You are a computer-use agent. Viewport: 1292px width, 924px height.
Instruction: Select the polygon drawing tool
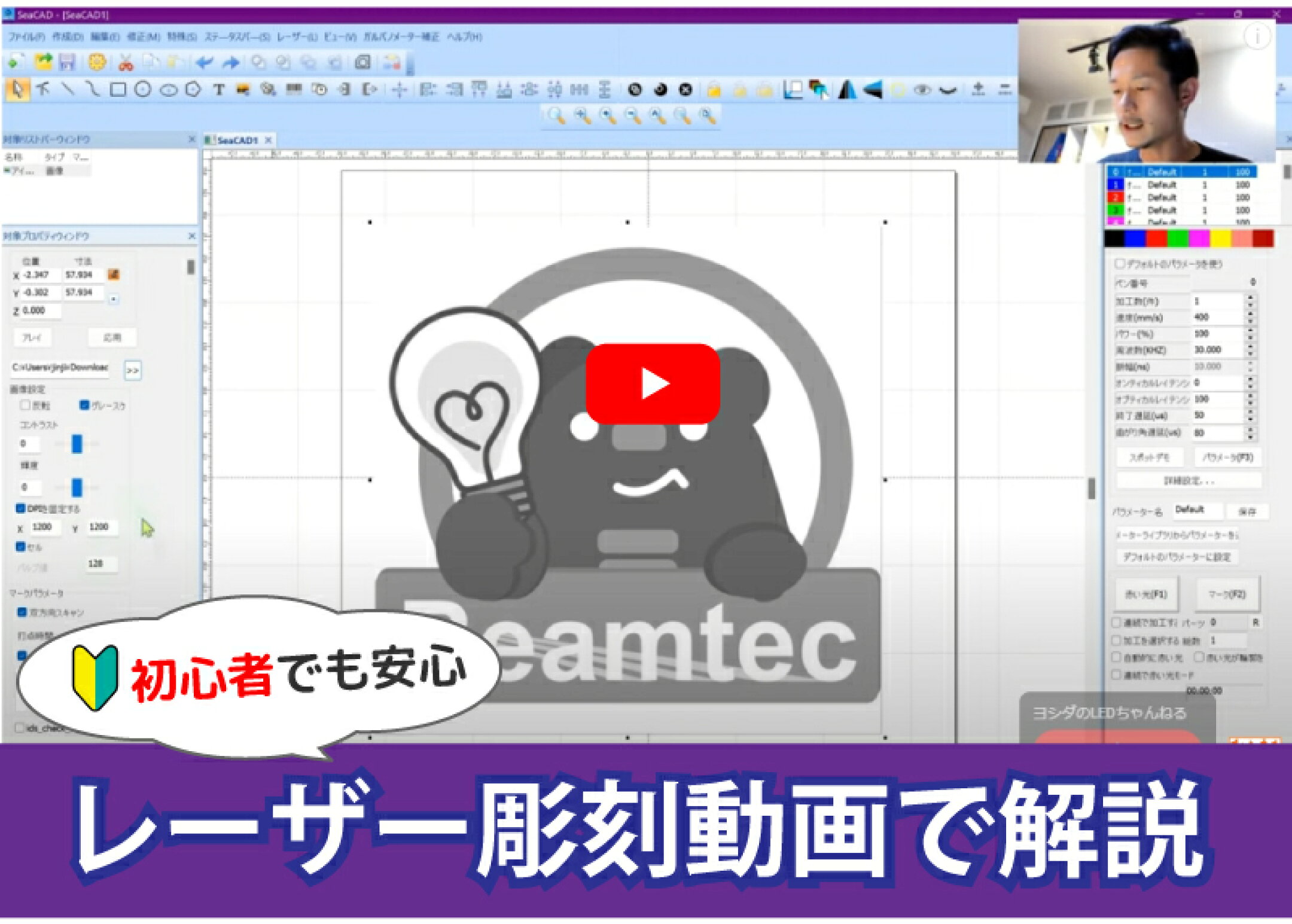[193, 90]
